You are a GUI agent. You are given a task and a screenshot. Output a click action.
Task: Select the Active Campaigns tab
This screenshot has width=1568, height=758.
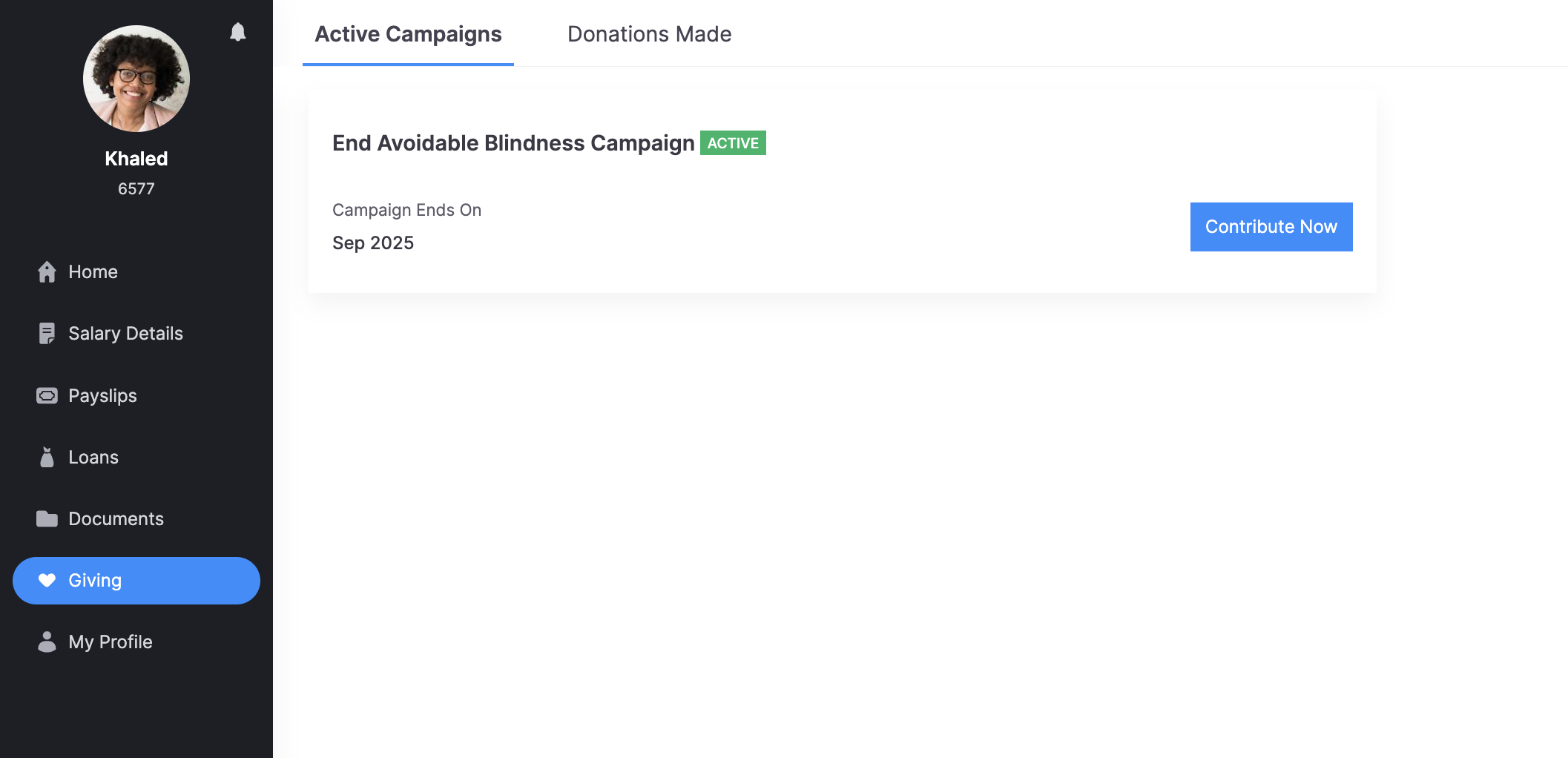click(408, 34)
